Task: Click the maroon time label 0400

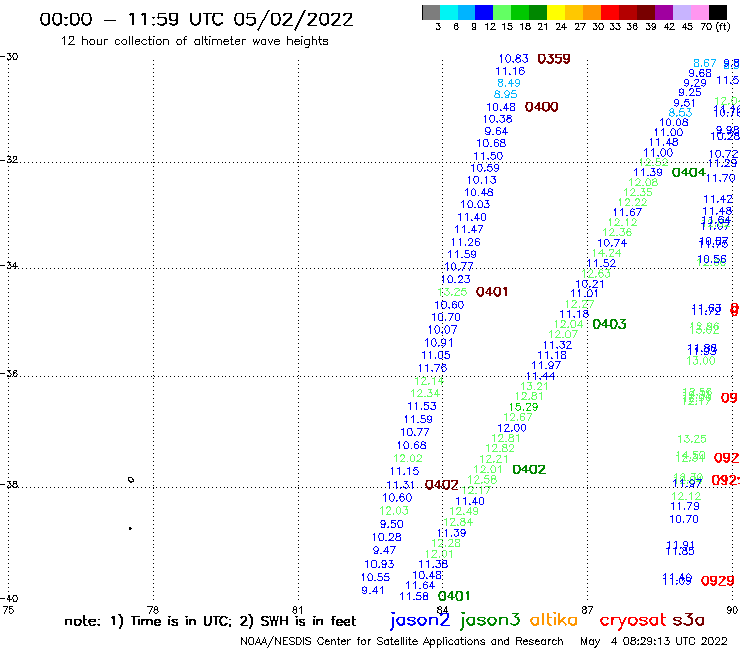Action: [x=541, y=107]
